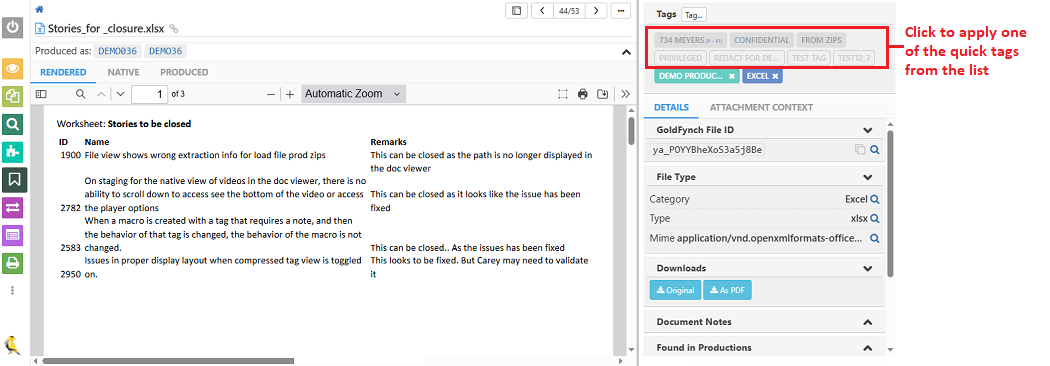Open the green documents icon in sidebar

click(13, 96)
